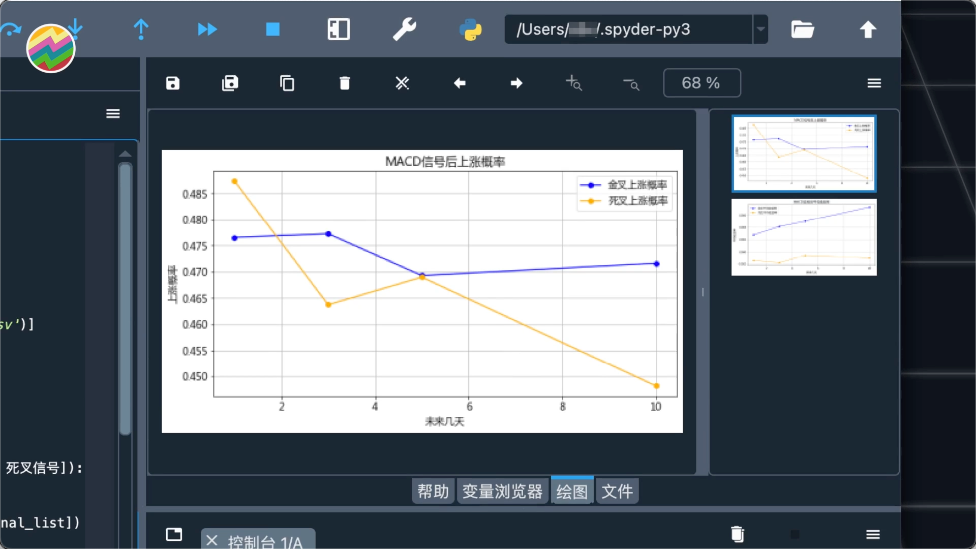Save the current plot to file
This screenshot has width=976, height=549.
(173, 83)
